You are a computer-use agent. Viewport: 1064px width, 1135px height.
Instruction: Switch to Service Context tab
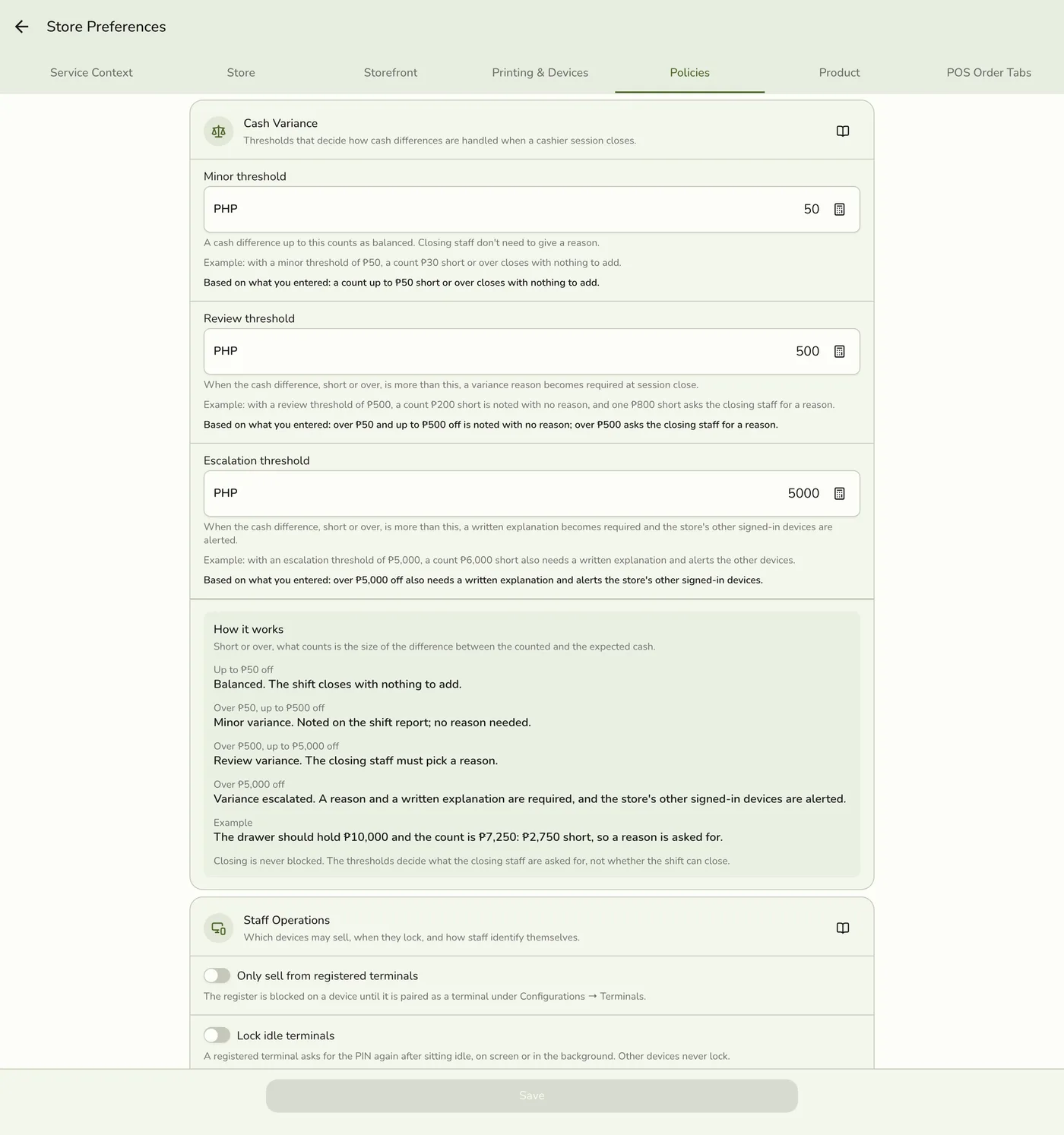[91, 73]
